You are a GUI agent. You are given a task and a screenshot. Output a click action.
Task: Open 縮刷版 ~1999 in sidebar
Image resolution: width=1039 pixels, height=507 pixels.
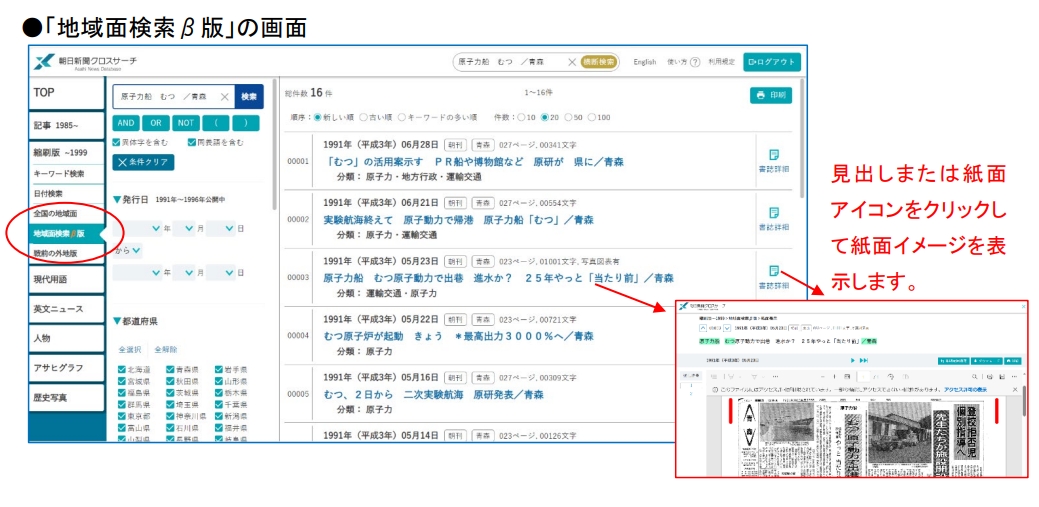tap(66, 152)
